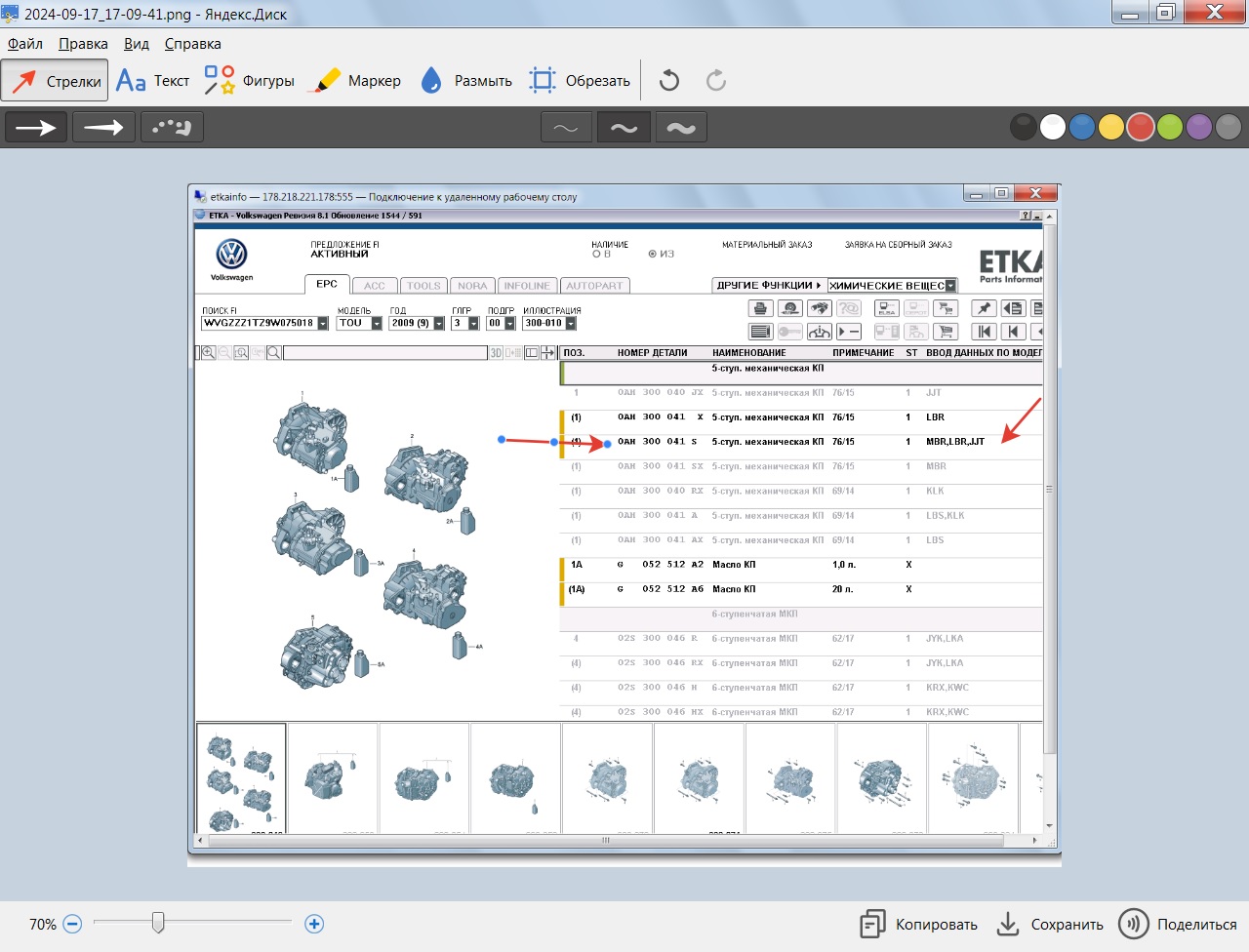Screen dimensions: 1249x952
Task: Select the НАЛИЧИЕ 'В' radio button
Action: pyautogui.click(x=596, y=254)
